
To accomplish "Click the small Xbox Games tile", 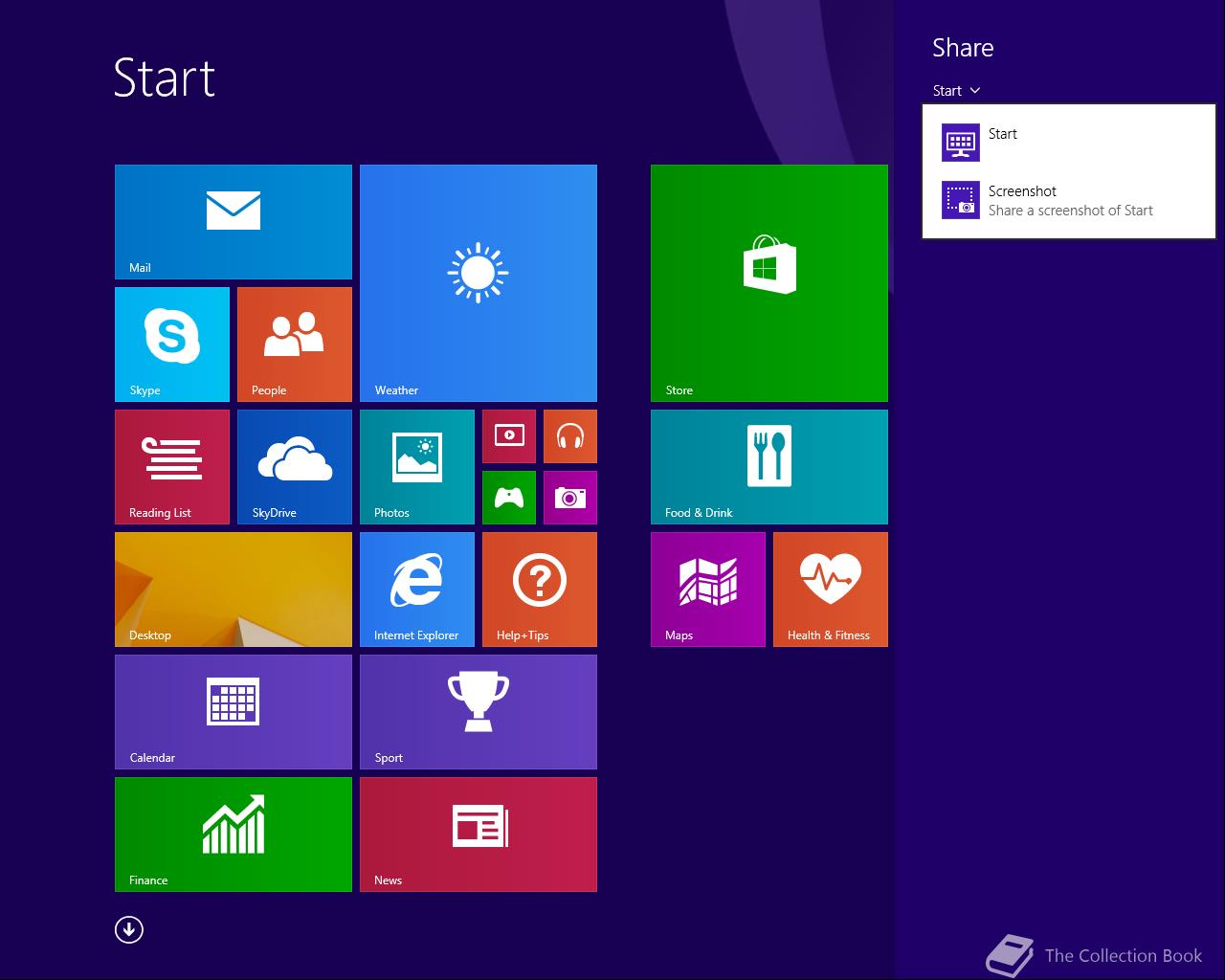I will point(509,498).
